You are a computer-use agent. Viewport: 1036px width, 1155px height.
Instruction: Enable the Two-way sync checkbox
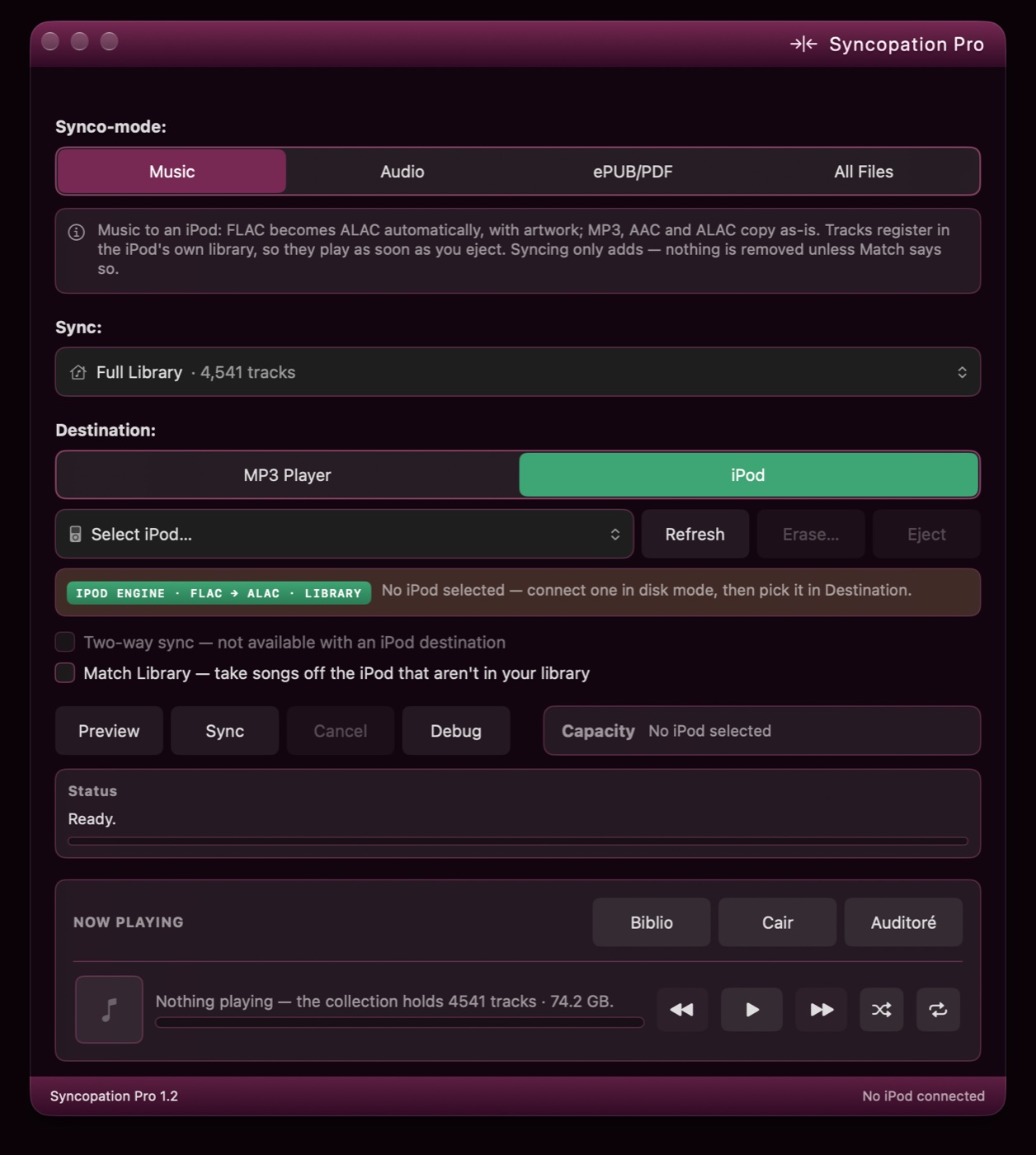pyautogui.click(x=65, y=642)
